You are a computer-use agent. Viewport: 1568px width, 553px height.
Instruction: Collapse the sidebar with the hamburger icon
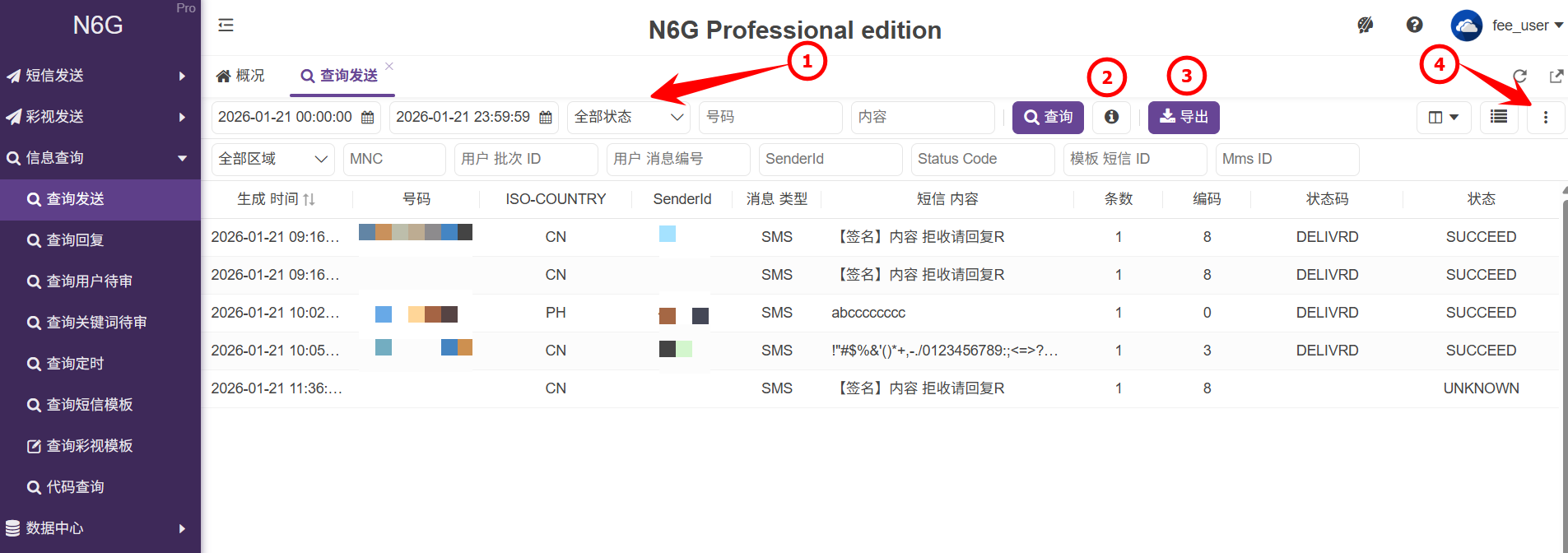pyautogui.click(x=226, y=26)
